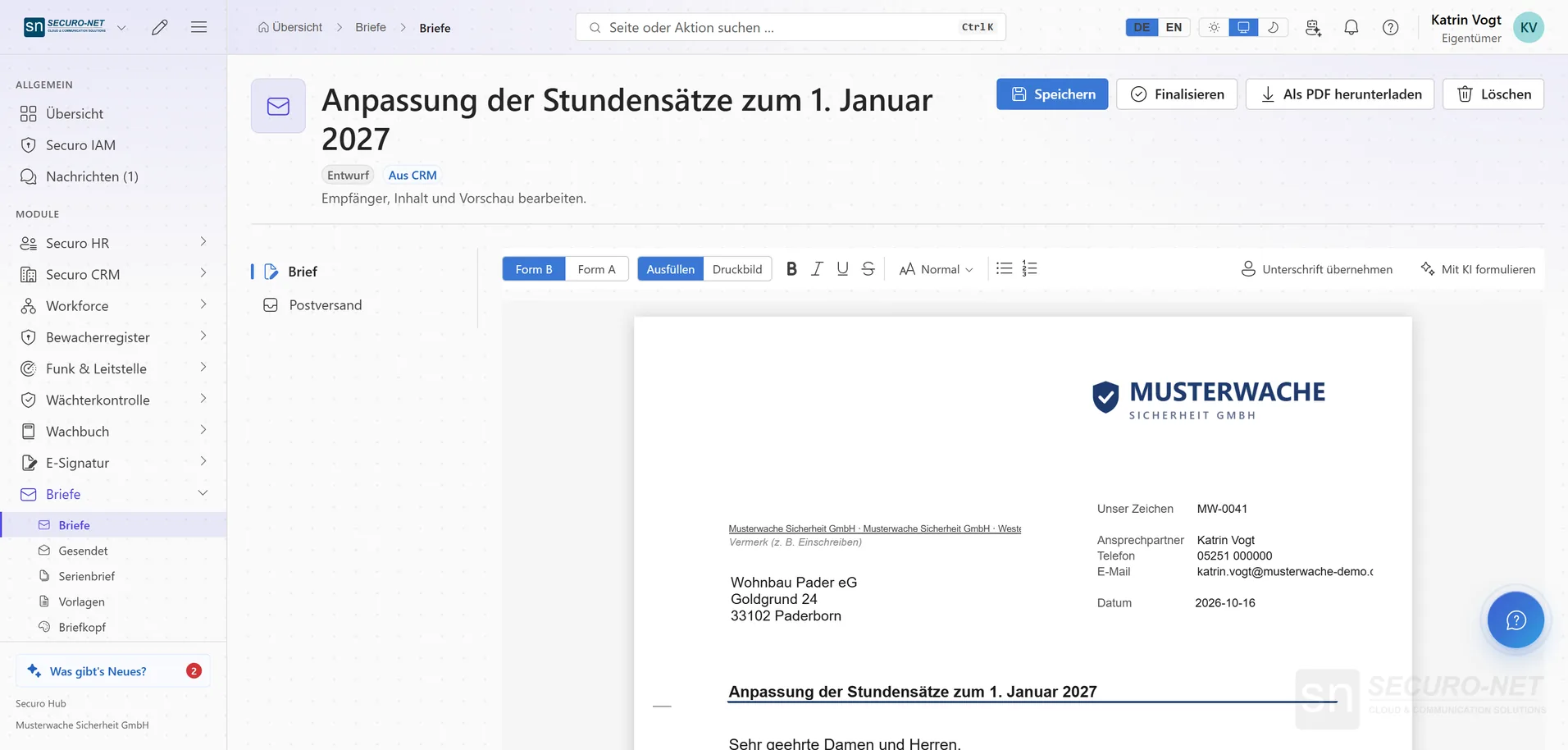Switch language to DE
Viewport: 1568px width, 750px height.
click(x=1142, y=27)
